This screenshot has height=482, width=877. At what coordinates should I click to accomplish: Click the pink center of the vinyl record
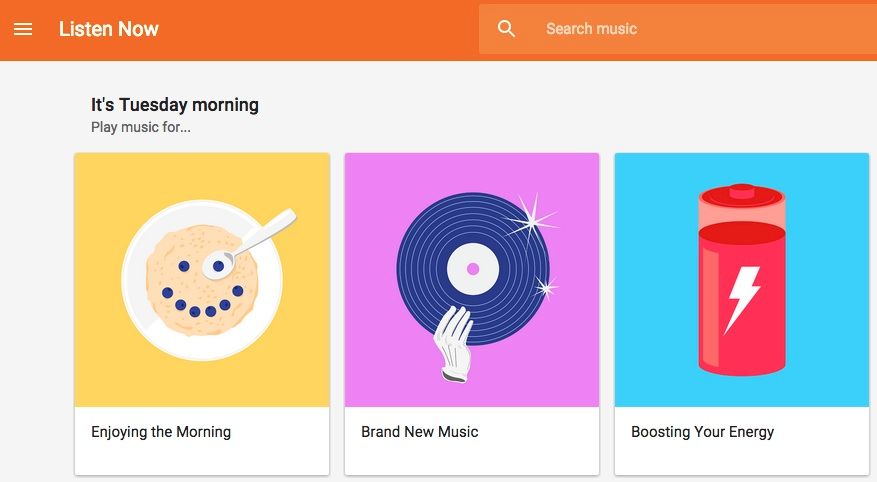point(473,269)
